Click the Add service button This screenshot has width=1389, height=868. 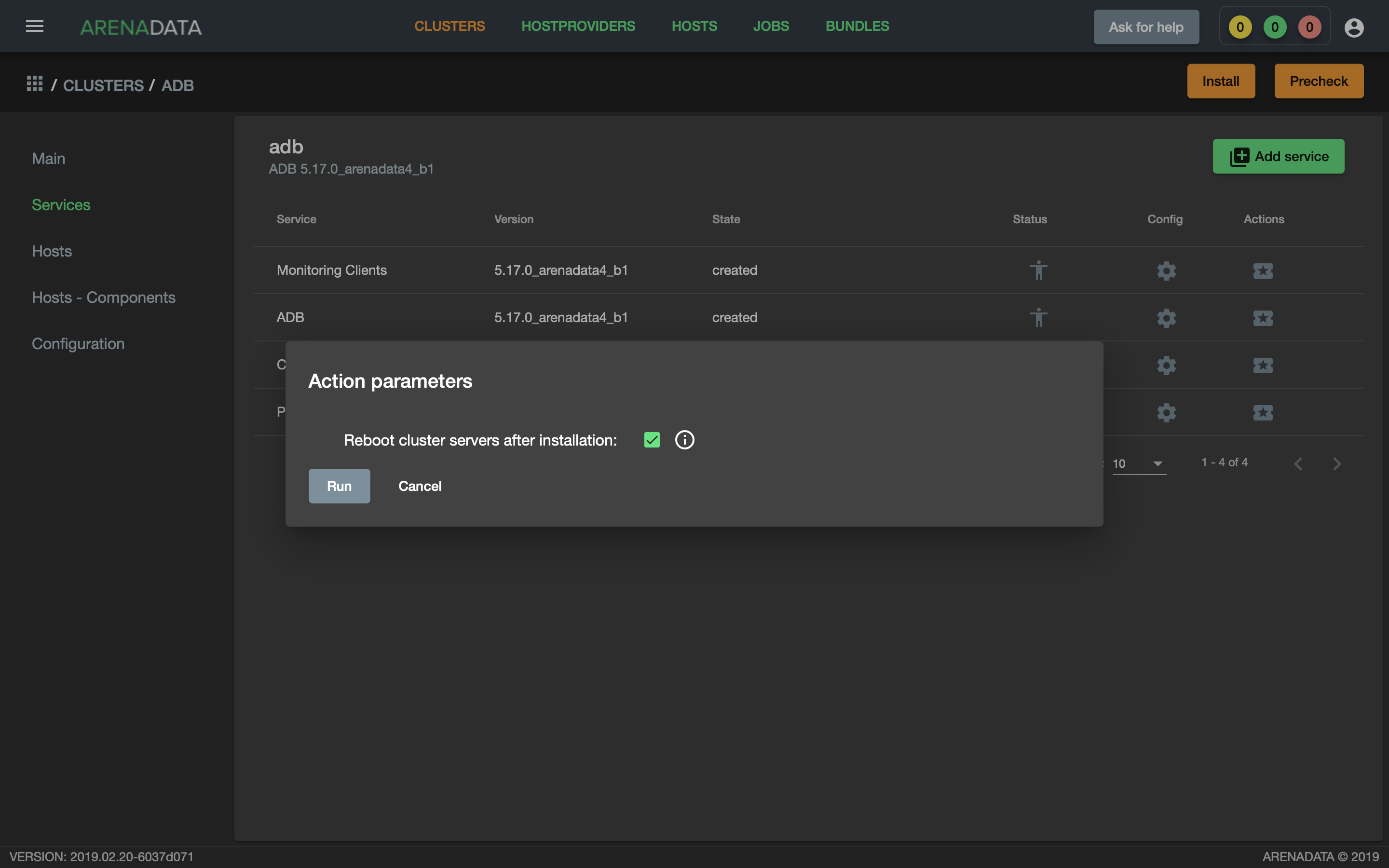tap(1278, 156)
